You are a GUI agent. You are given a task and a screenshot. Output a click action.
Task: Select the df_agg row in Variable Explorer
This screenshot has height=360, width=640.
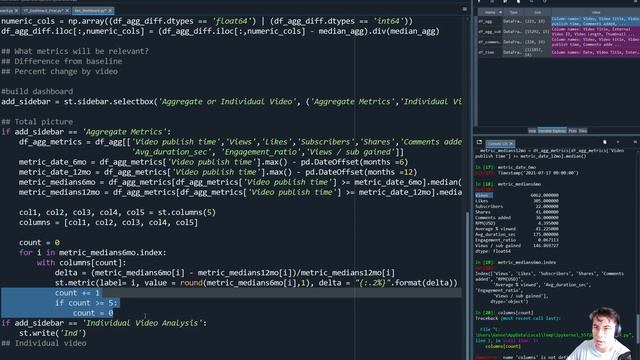pyautogui.click(x=558, y=21)
